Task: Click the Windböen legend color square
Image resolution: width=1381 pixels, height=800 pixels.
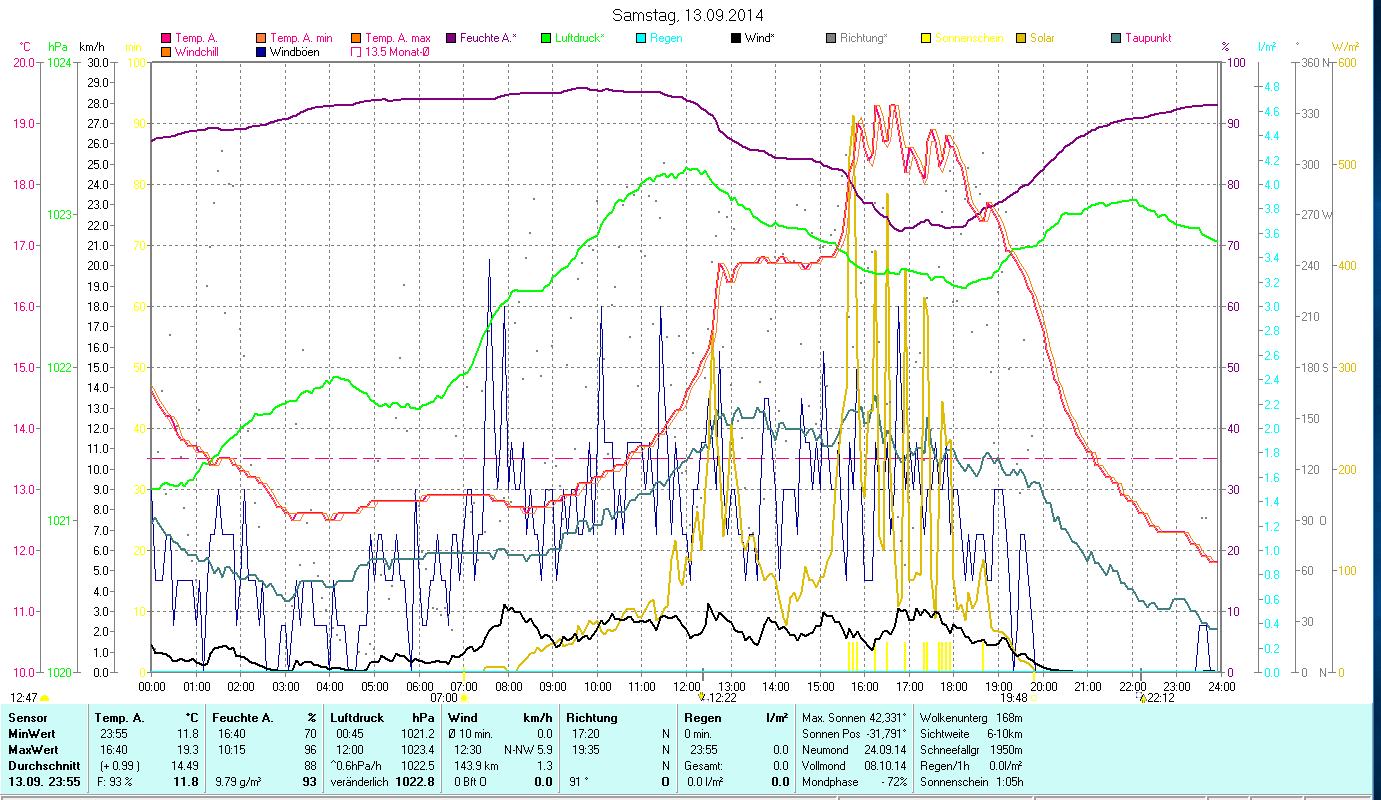Action: pos(262,51)
